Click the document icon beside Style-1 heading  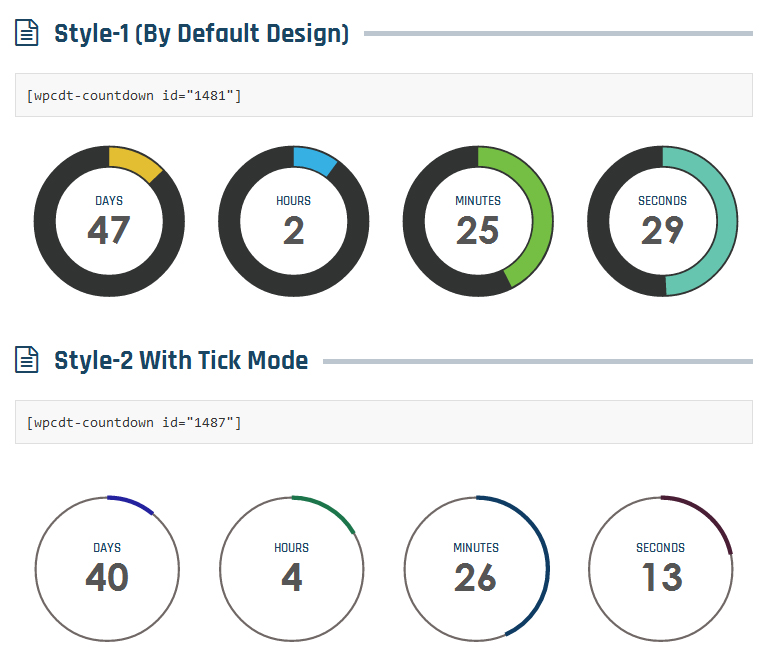[26, 33]
